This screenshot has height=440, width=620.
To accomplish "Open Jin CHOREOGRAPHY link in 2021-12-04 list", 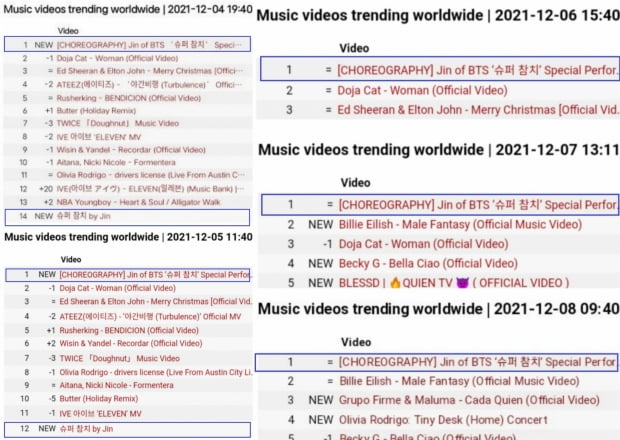I will (149, 45).
